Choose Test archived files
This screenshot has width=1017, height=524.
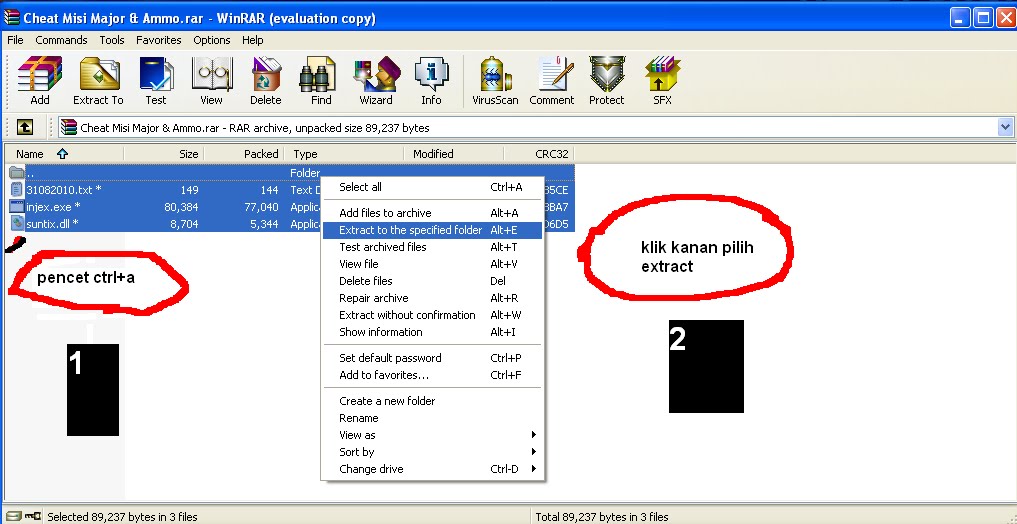(432, 247)
